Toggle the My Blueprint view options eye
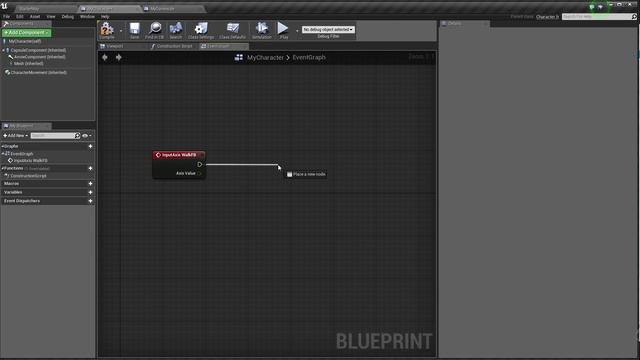The width and height of the screenshot is (640, 360). tap(85, 136)
